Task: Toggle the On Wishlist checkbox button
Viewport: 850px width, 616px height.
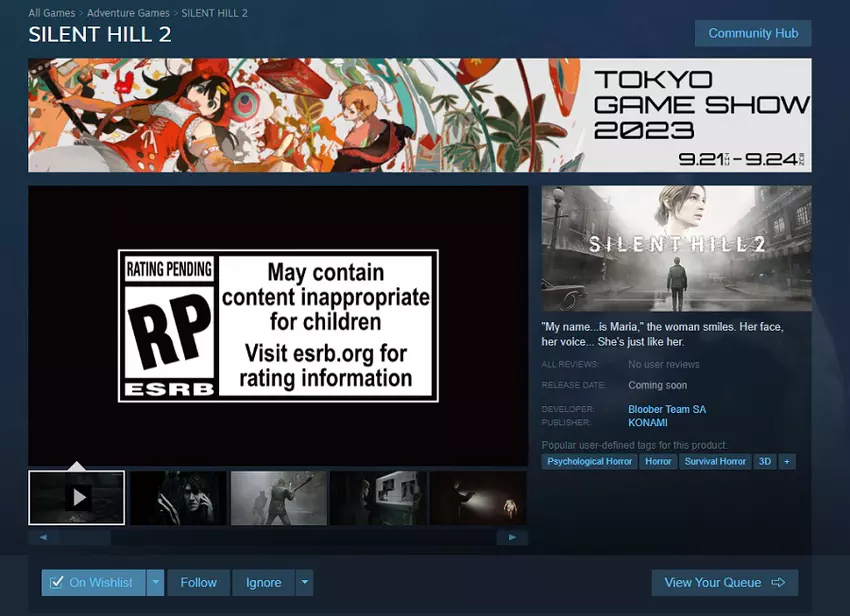Action: point(92,583)
